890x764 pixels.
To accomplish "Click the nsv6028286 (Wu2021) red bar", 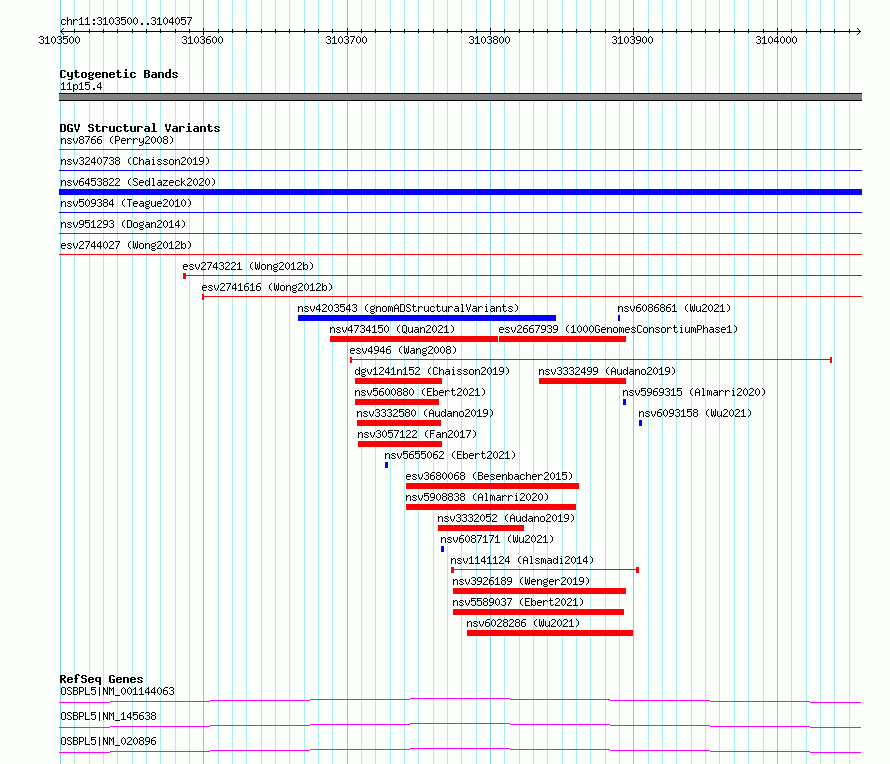I will (549, 633).
